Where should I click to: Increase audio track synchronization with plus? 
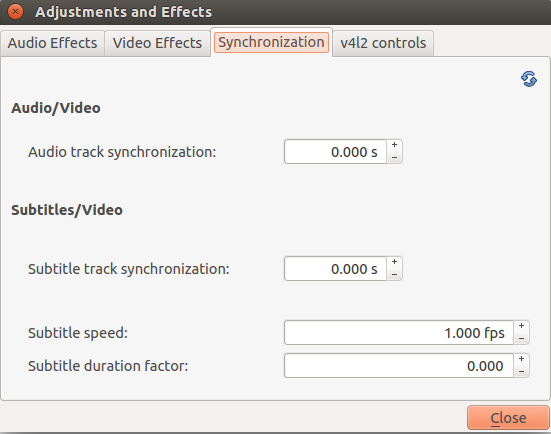click(395, 145)
